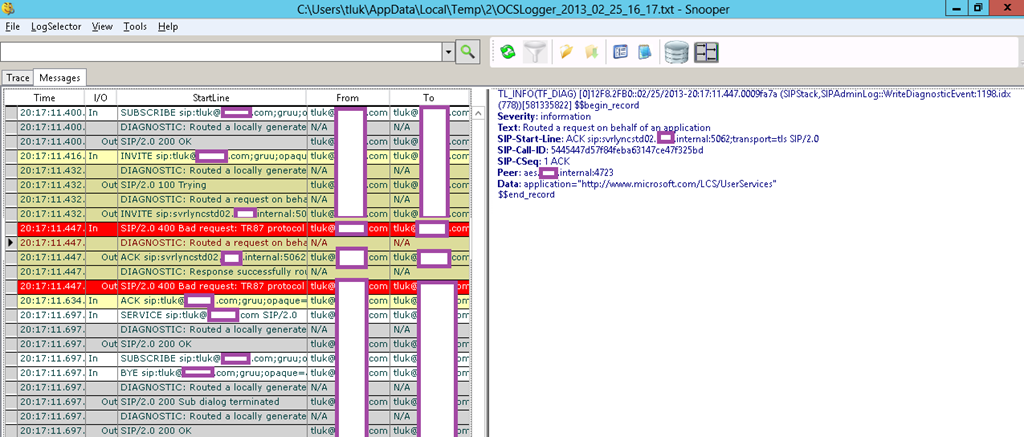Screen dimensions: 1024x437
Task: Click the search magnifier button
Action: pyautogui.click(x=467, y=52)
